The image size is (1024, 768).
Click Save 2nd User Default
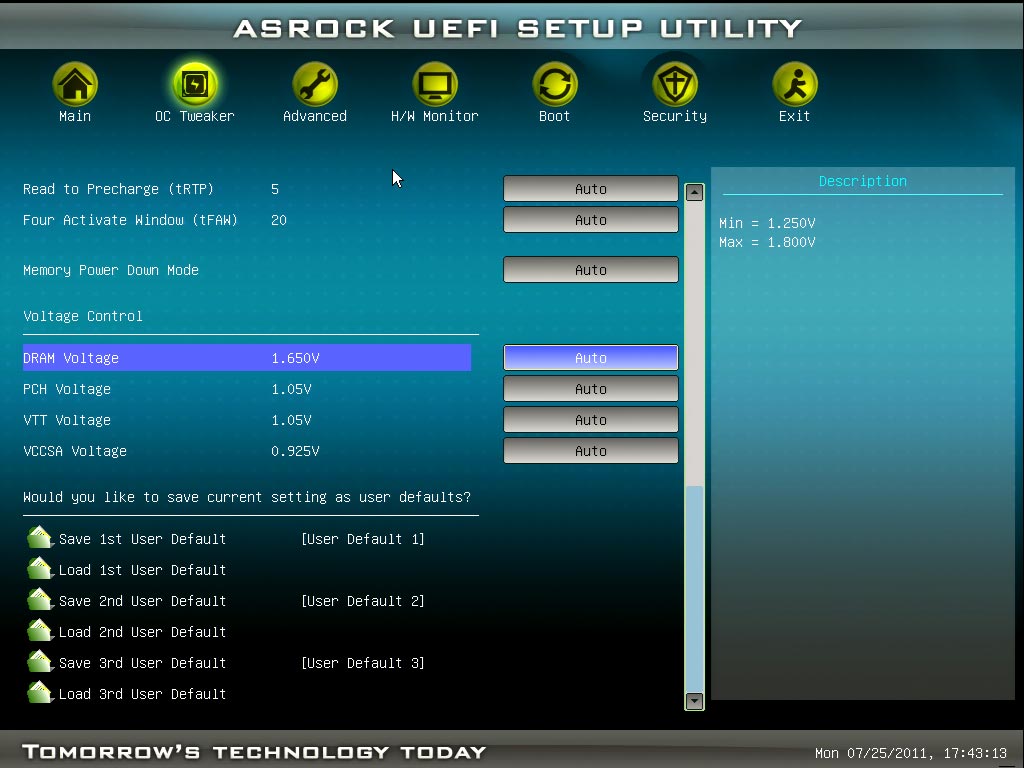pyautogui.click(x=142, y=601)
